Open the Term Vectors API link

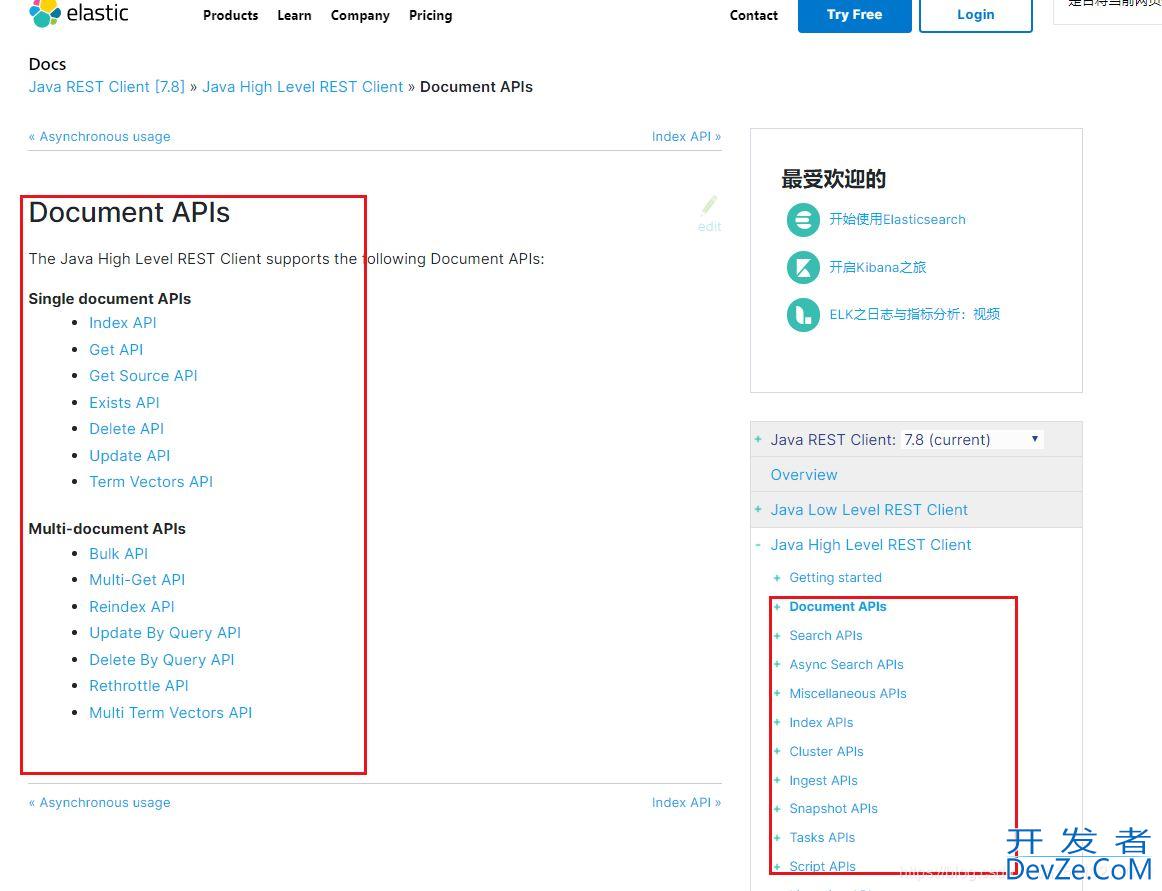tap(151, 482)
